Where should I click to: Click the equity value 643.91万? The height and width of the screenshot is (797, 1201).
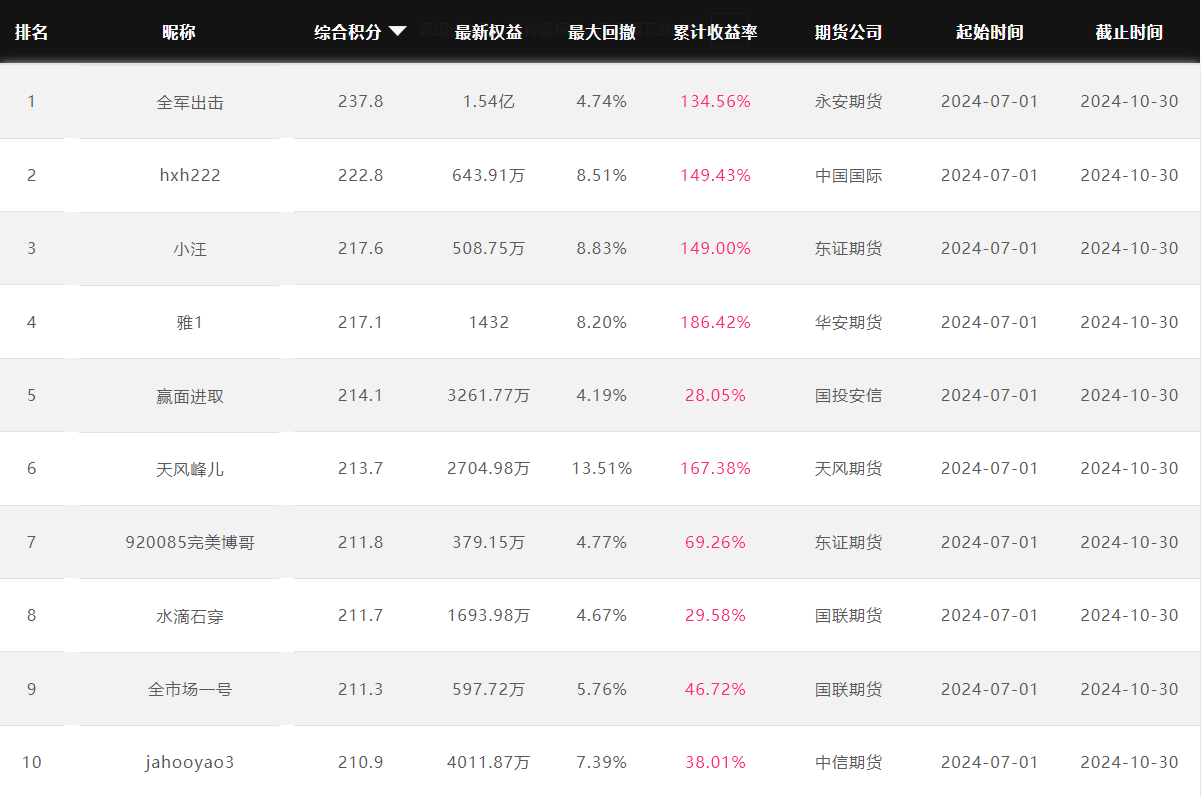489,175
